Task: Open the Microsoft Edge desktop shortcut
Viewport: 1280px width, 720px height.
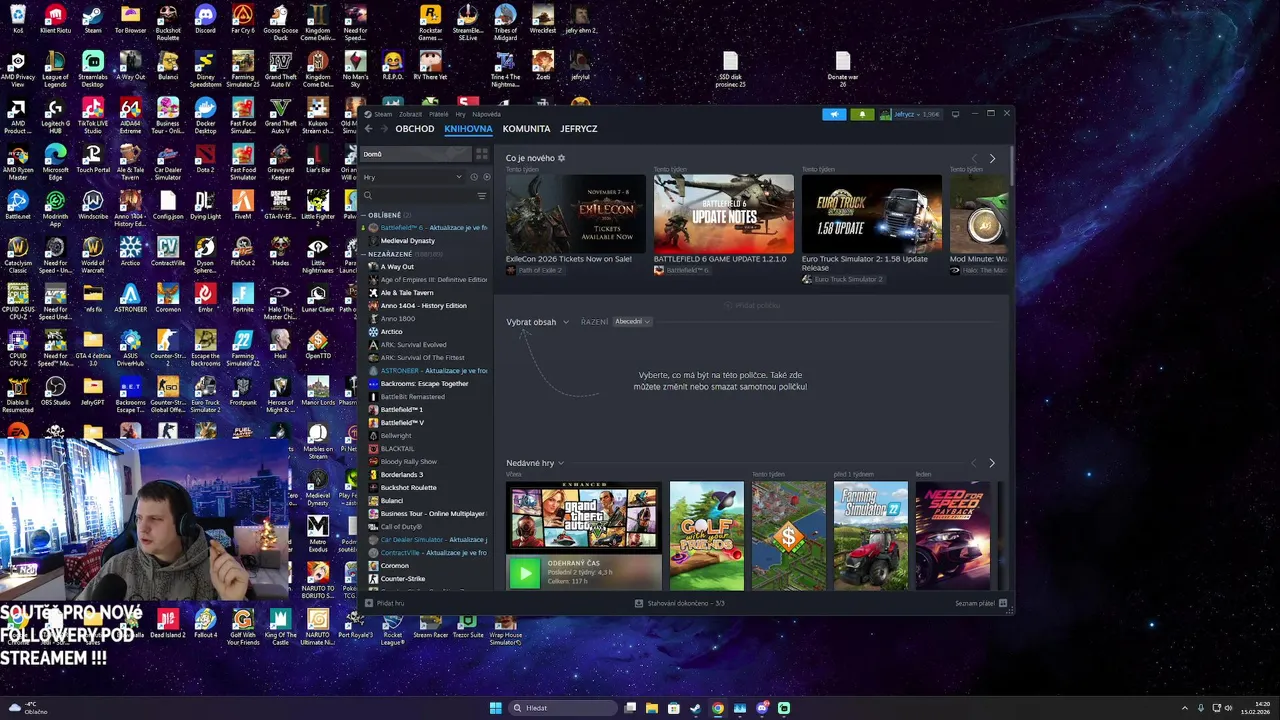Action: pos(55,158)
